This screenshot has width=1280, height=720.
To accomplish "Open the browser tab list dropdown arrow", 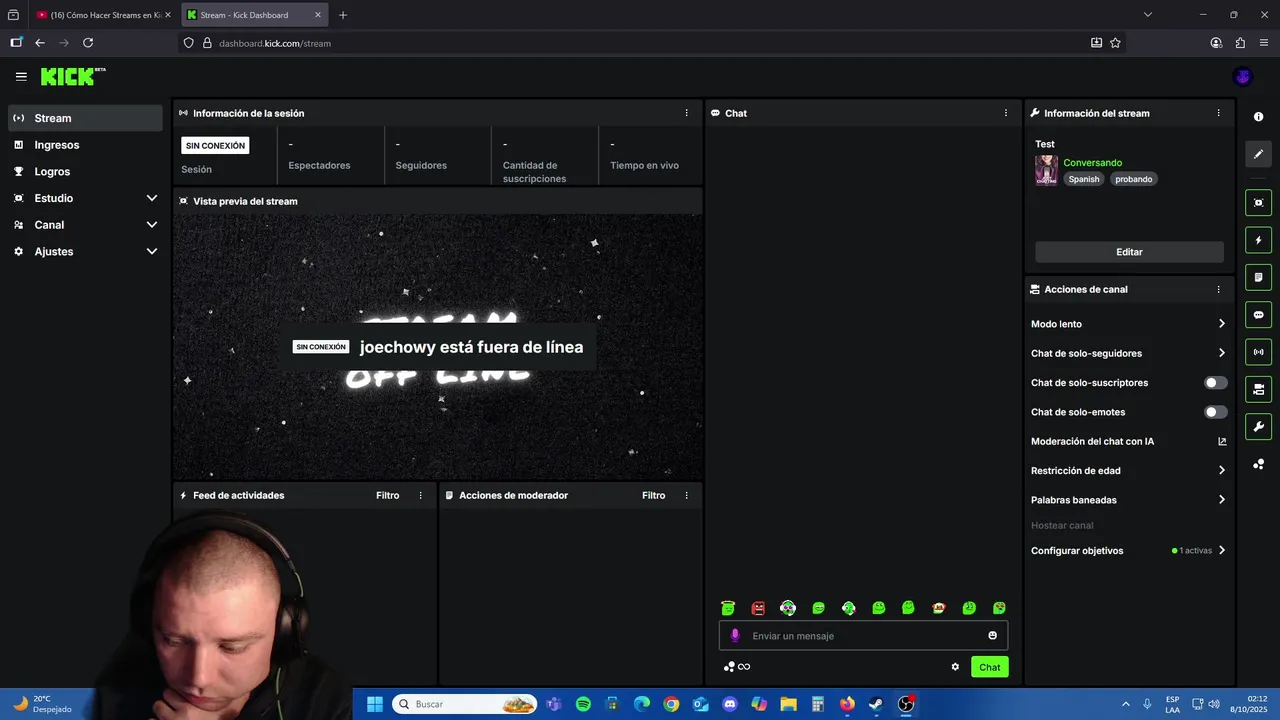I will [1148, 15].
